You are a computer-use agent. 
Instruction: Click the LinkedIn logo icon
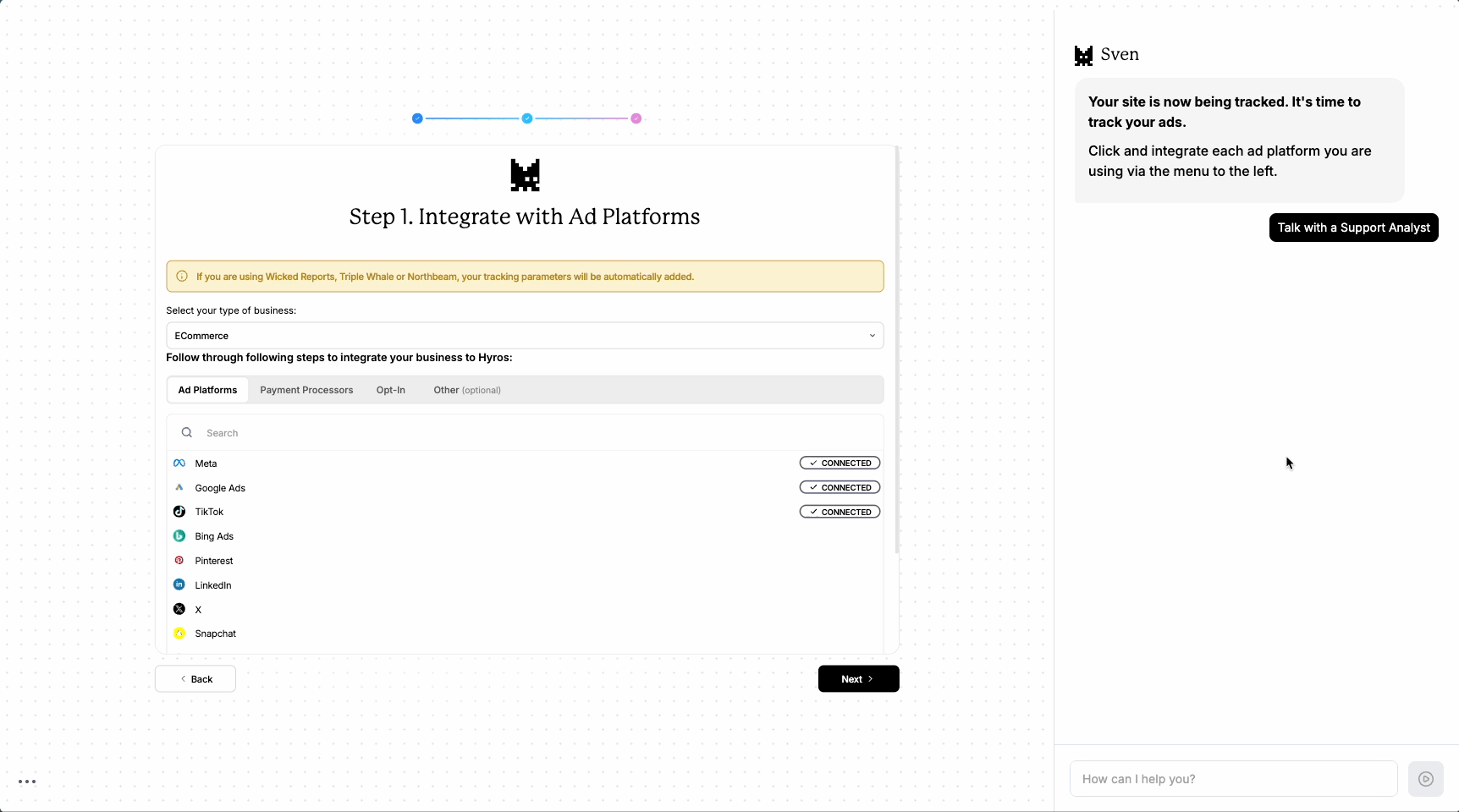point(179,584)
